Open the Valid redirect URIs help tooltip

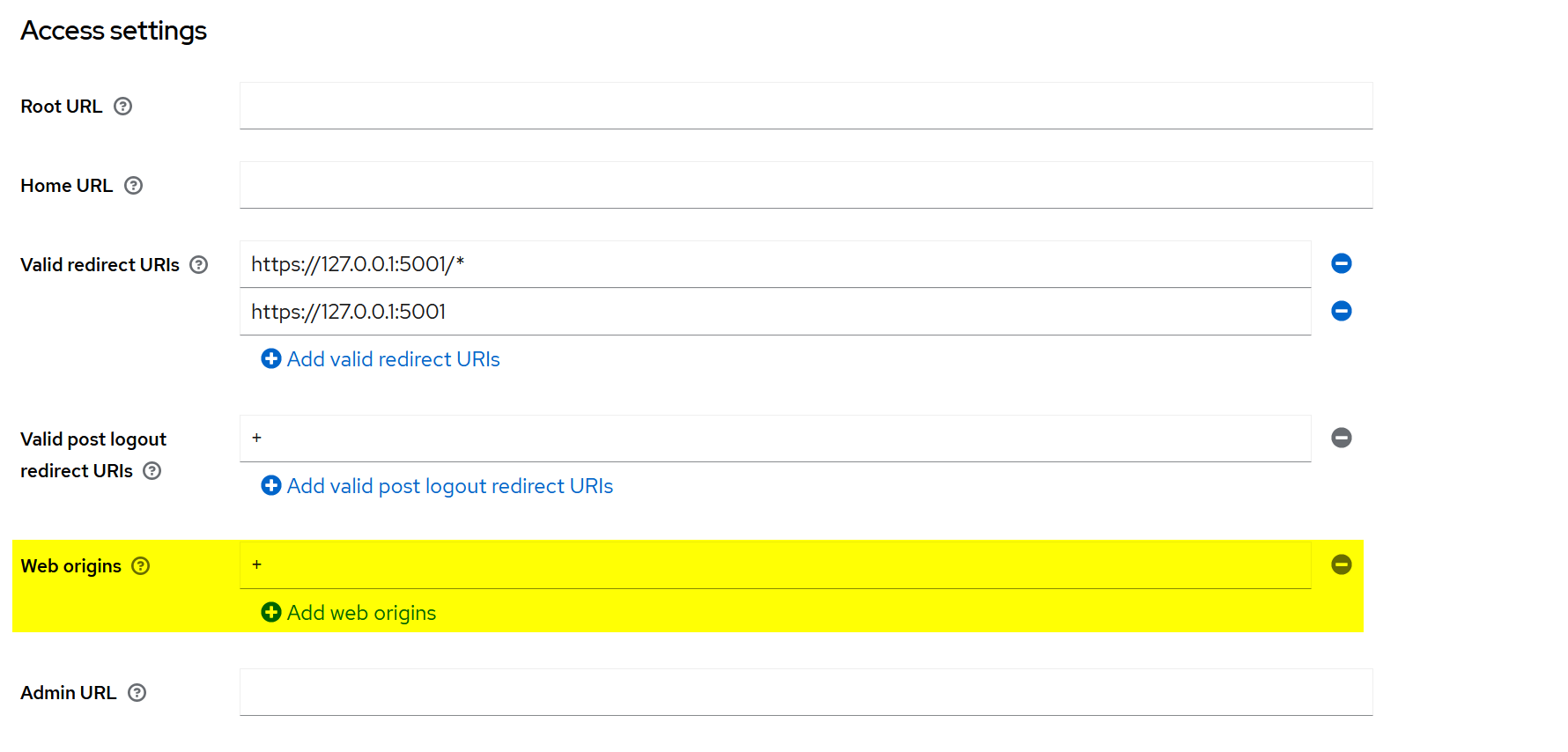tap(200, 264)
